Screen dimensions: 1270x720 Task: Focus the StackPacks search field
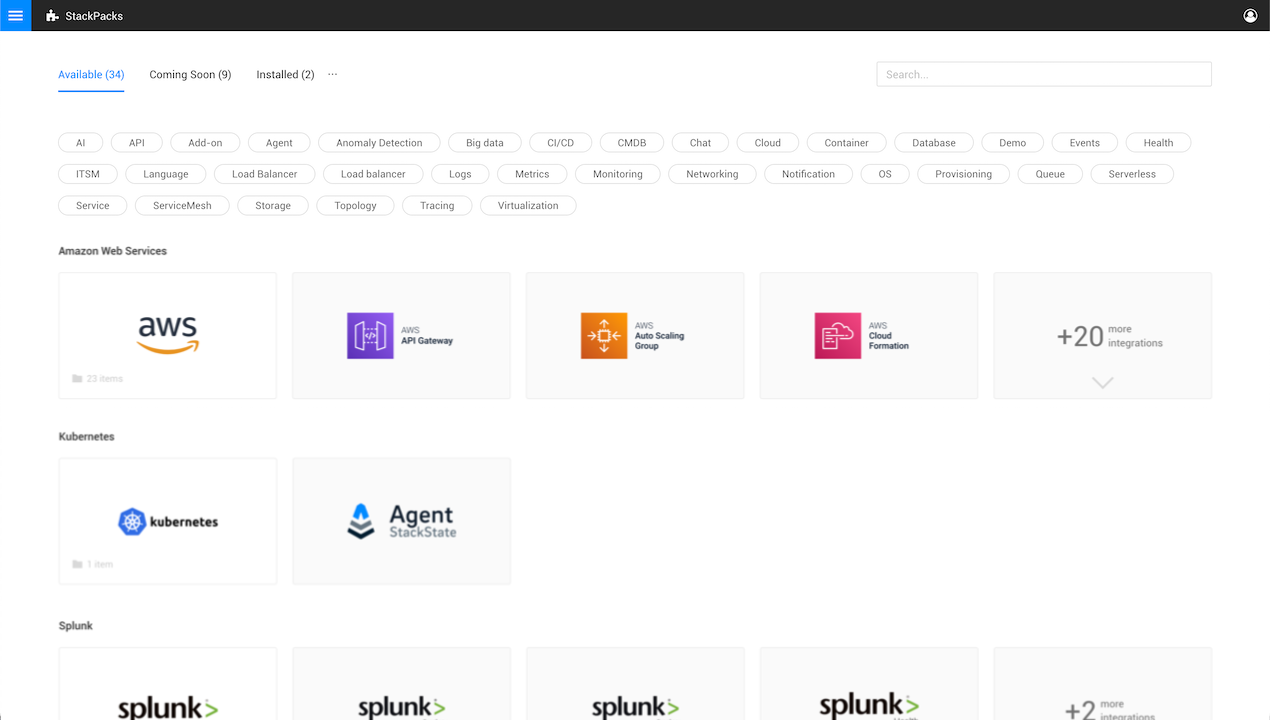pos(1044,74)
